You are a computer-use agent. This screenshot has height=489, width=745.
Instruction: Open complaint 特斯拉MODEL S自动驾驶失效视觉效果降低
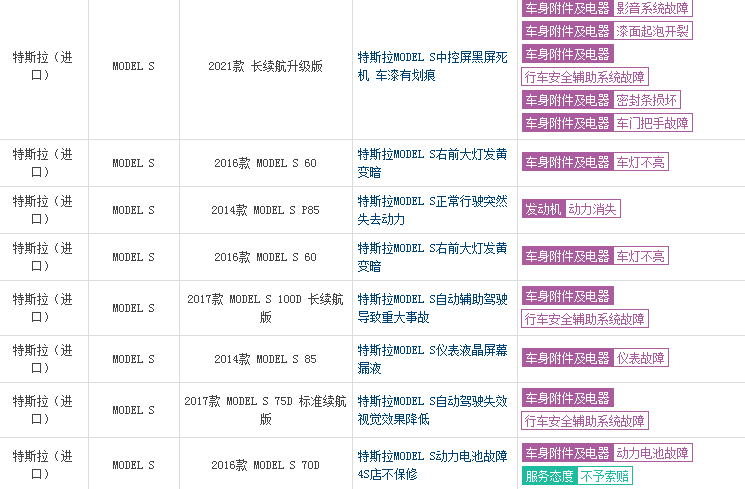click(432, 410)
